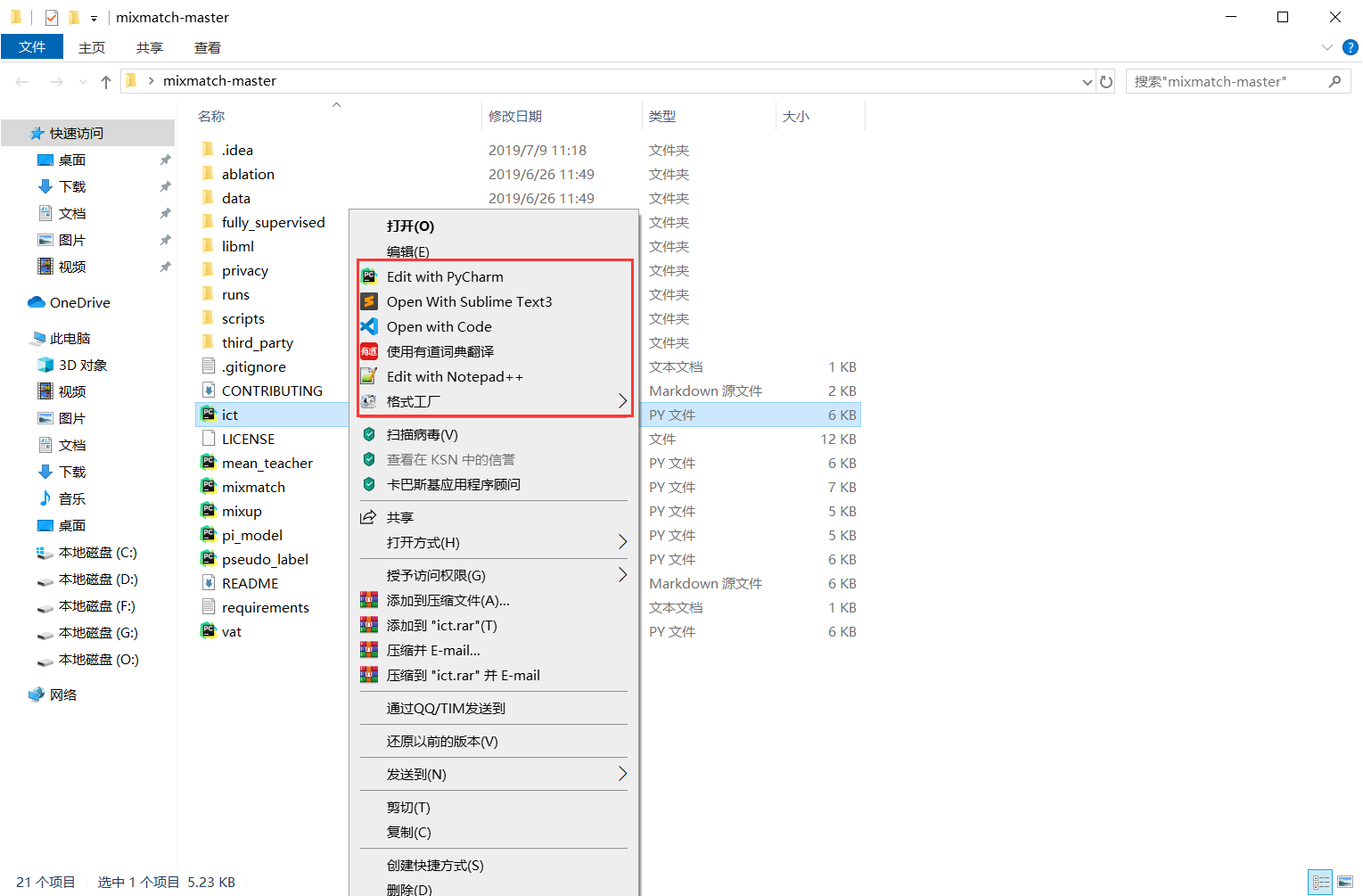Click the refresh button next to address bar
Screen dimensions: 1363x896
(x=1106, y=81)
